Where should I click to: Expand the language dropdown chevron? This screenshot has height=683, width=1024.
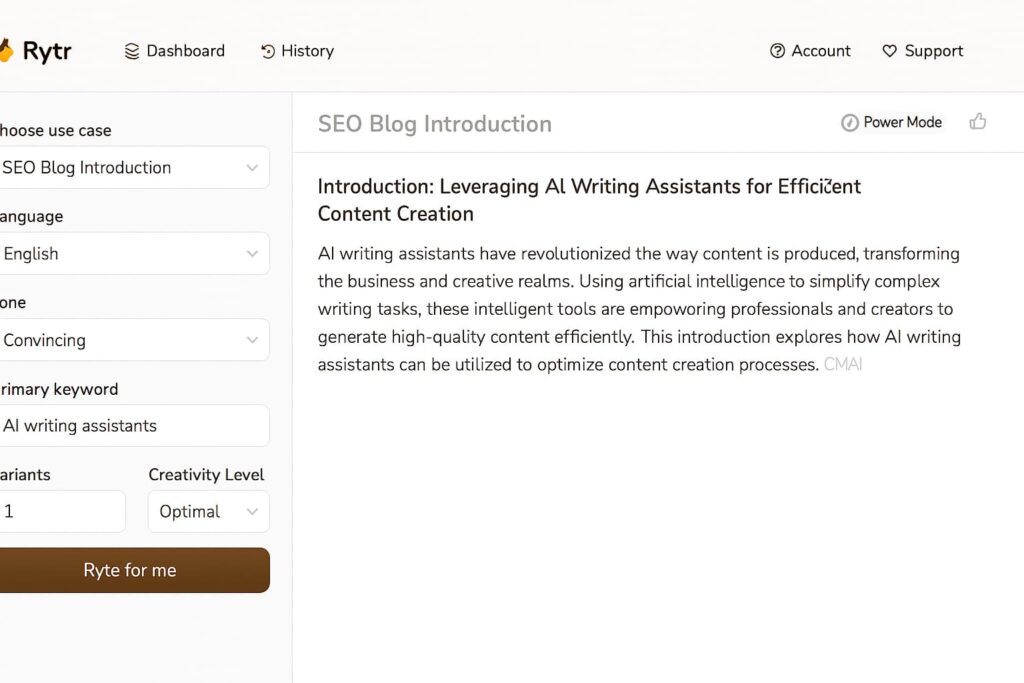[x=252, y=254]
